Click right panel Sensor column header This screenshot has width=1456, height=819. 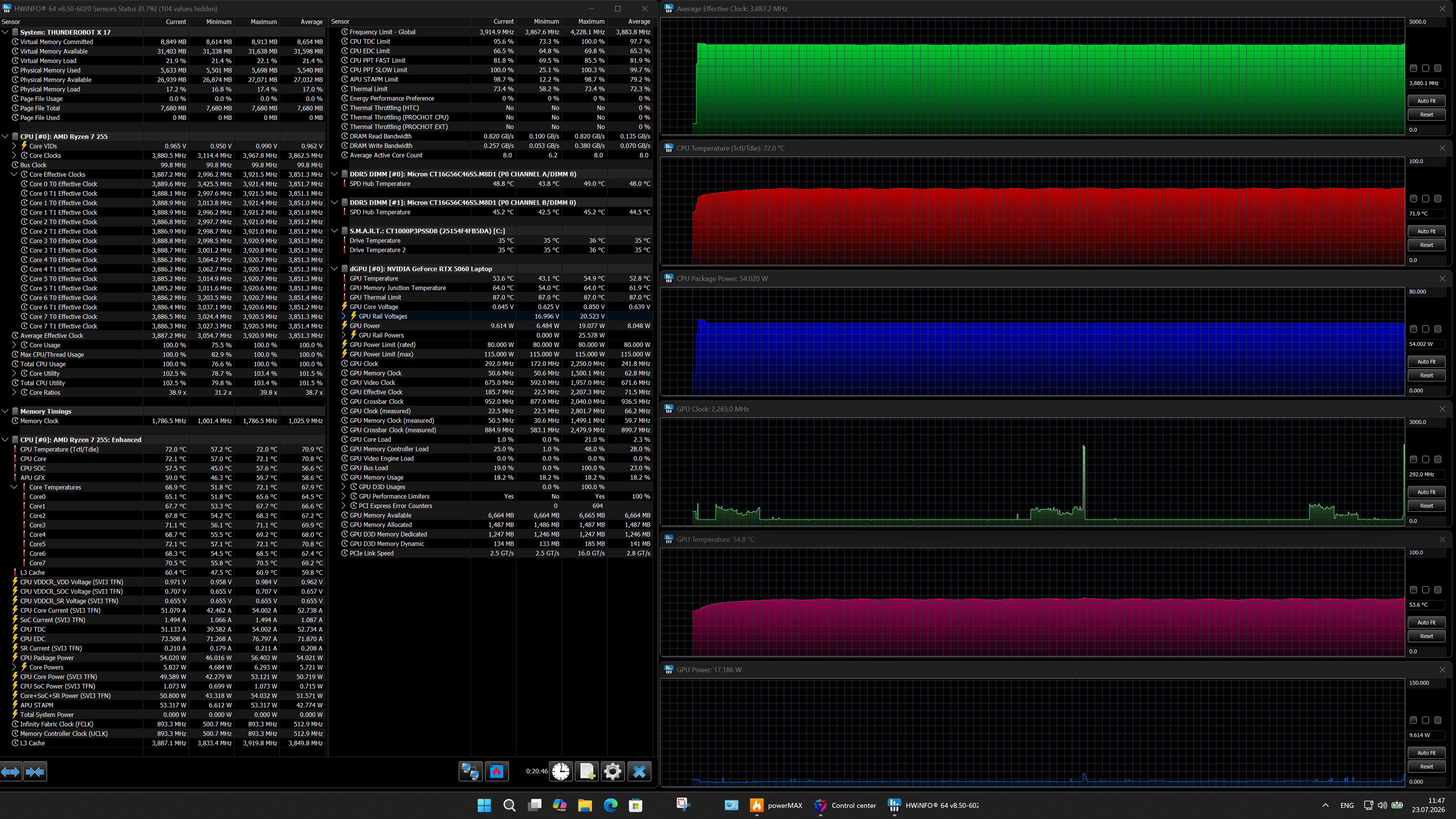(399, 22)
